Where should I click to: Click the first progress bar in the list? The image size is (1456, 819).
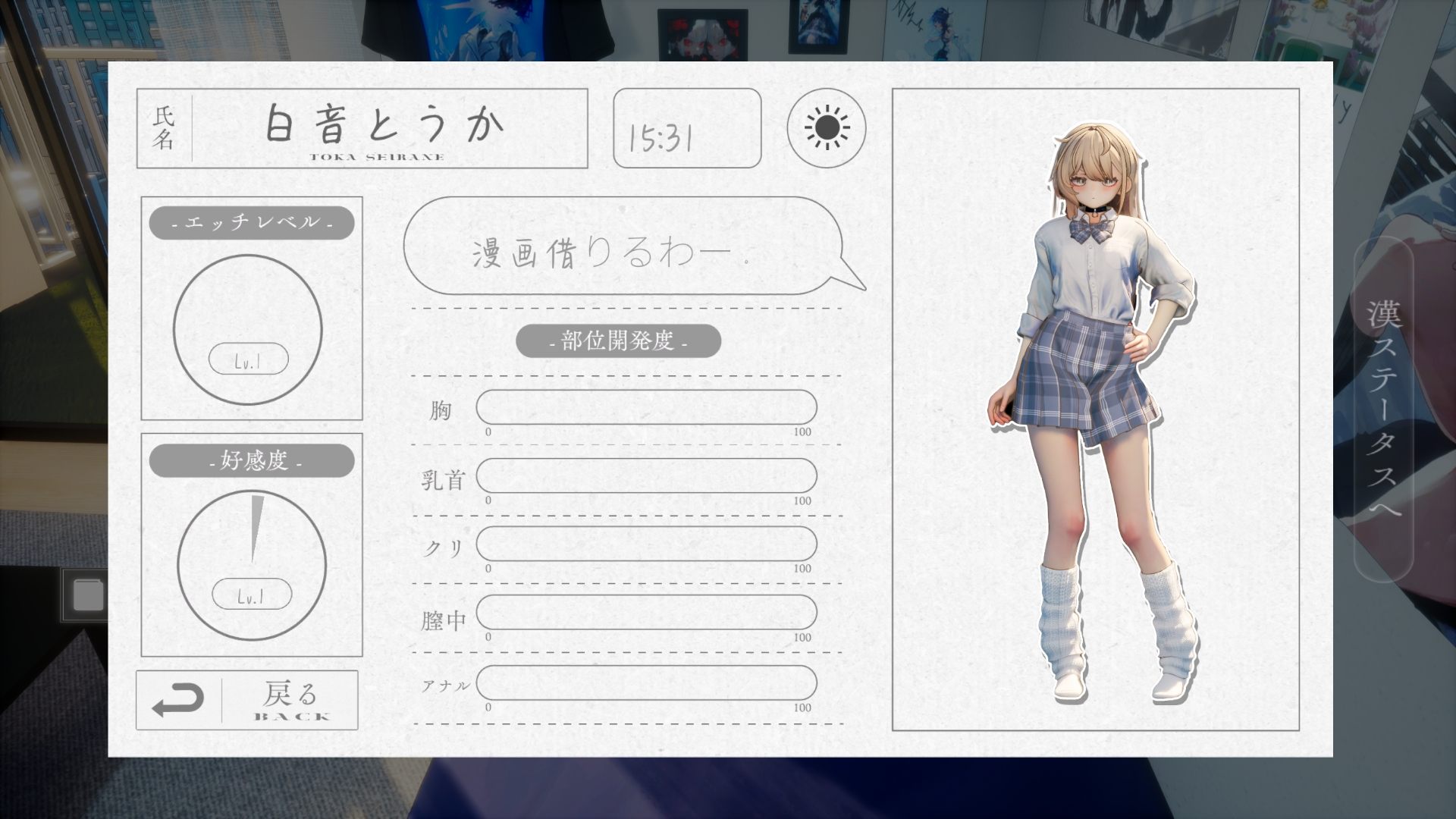[x=646, y=407]
